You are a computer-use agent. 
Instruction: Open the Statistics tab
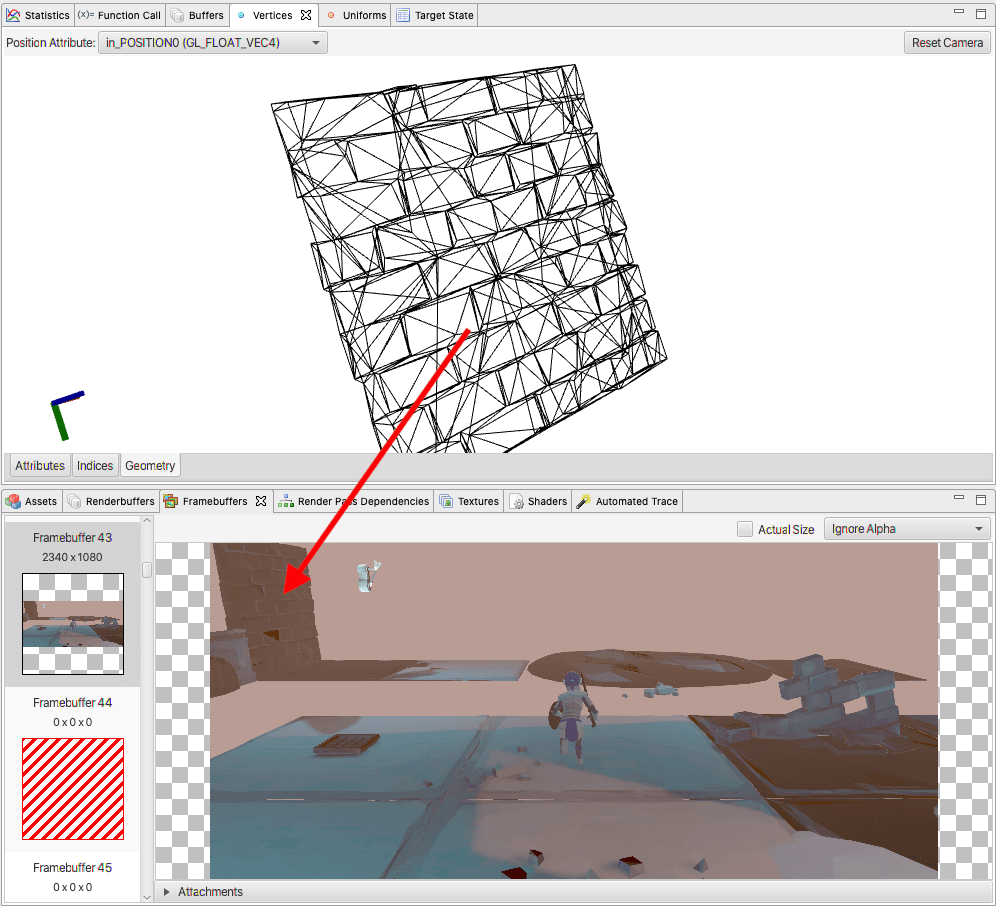click(38, 15)
